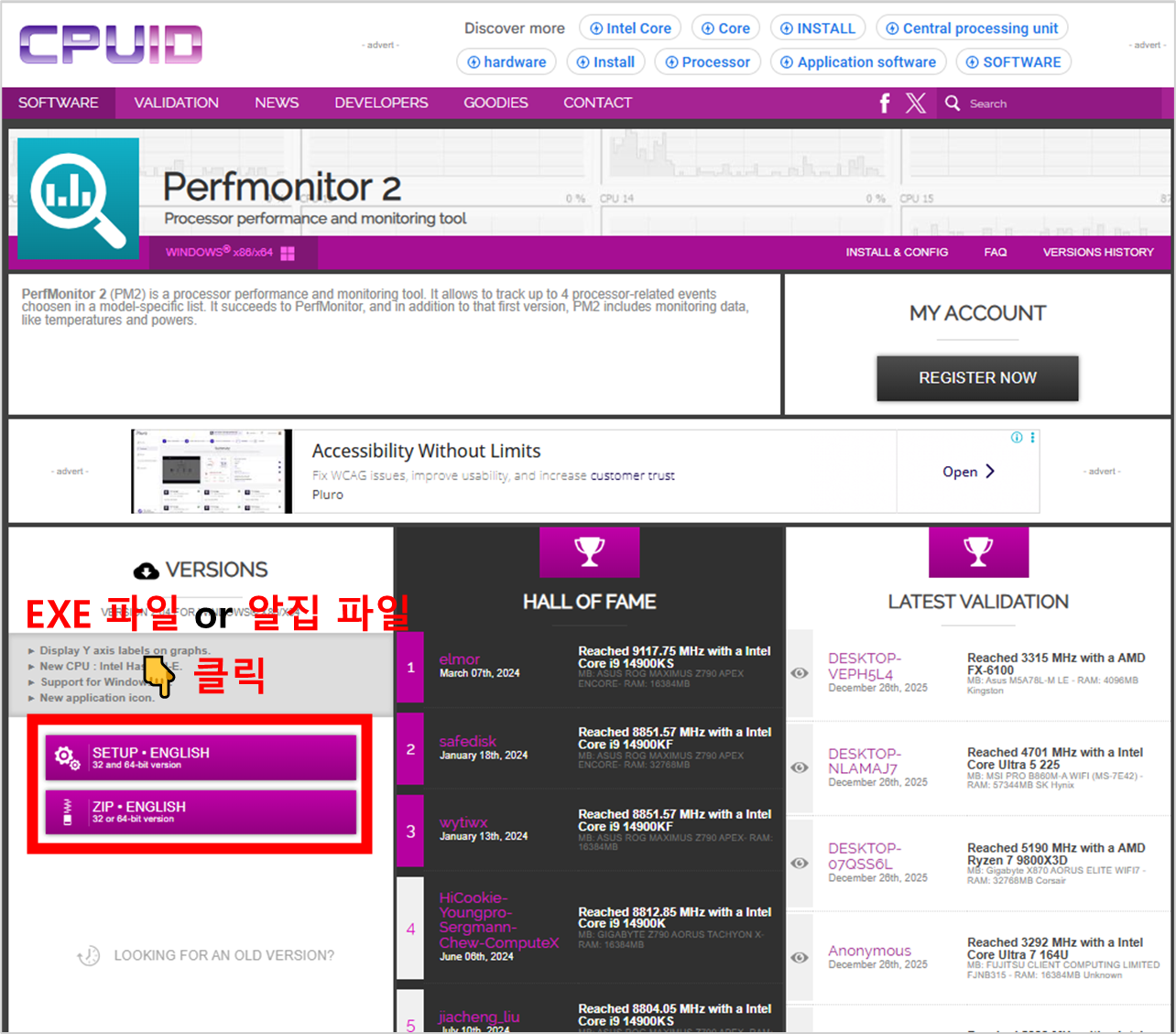This screenshot has width=1176, height=1034.
Task: Switch to the FAQ tab
Action: click(996, 252)
